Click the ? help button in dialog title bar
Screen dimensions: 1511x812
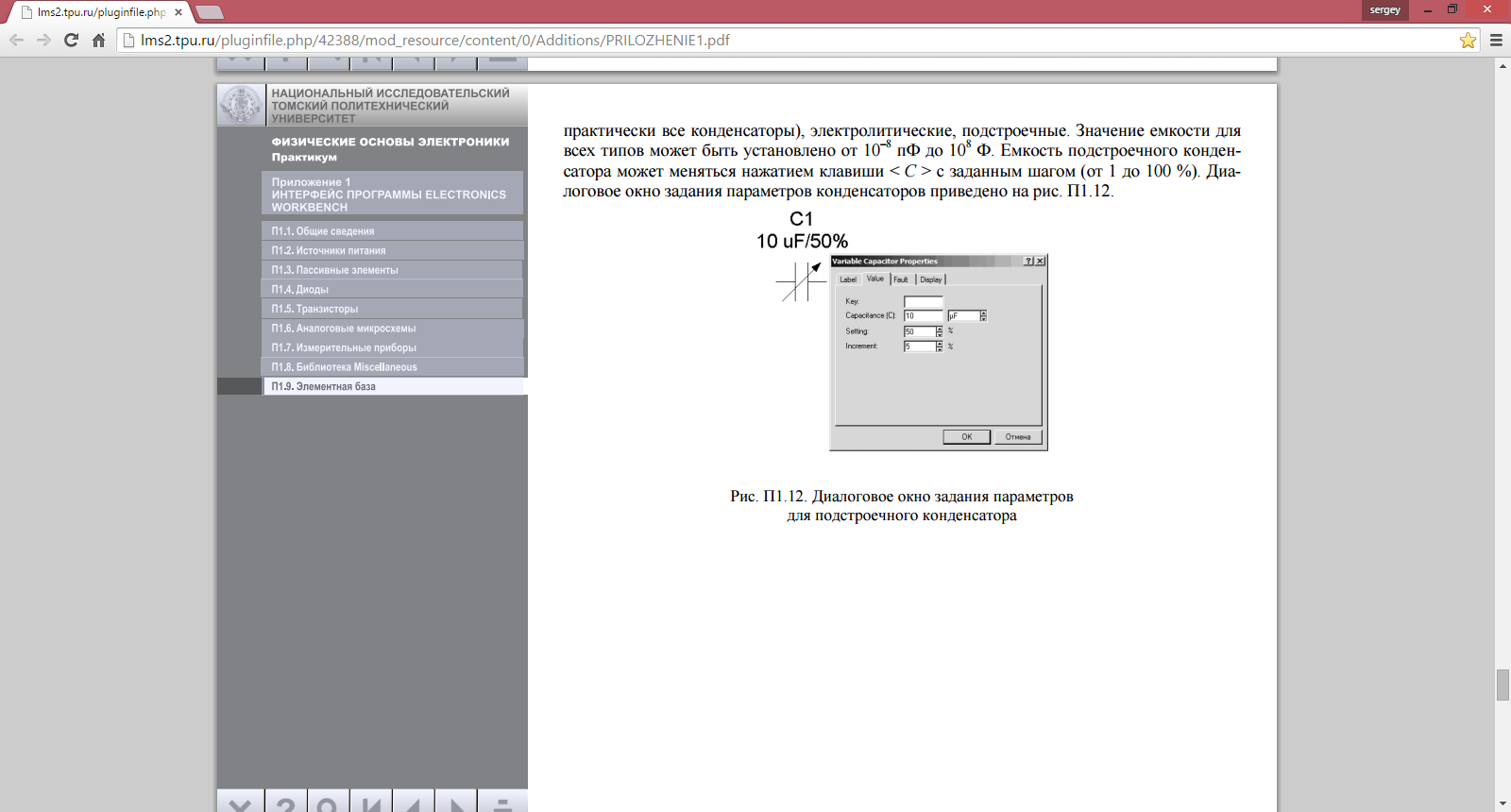(1028, 262)
